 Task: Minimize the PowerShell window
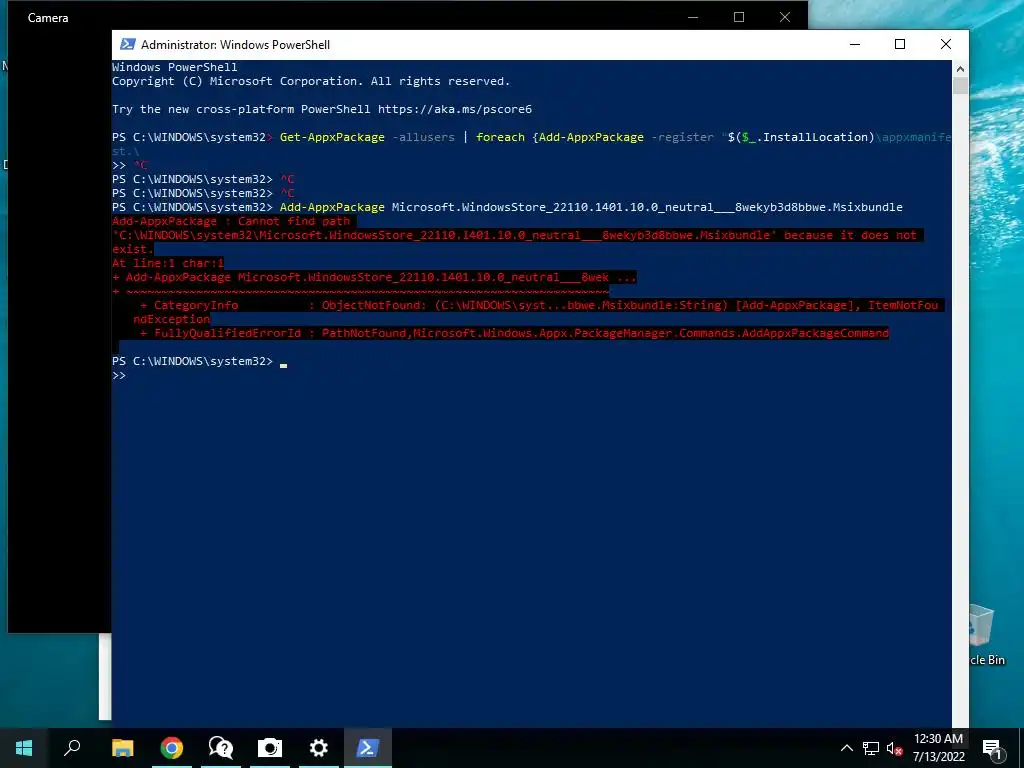pos(855,44)
